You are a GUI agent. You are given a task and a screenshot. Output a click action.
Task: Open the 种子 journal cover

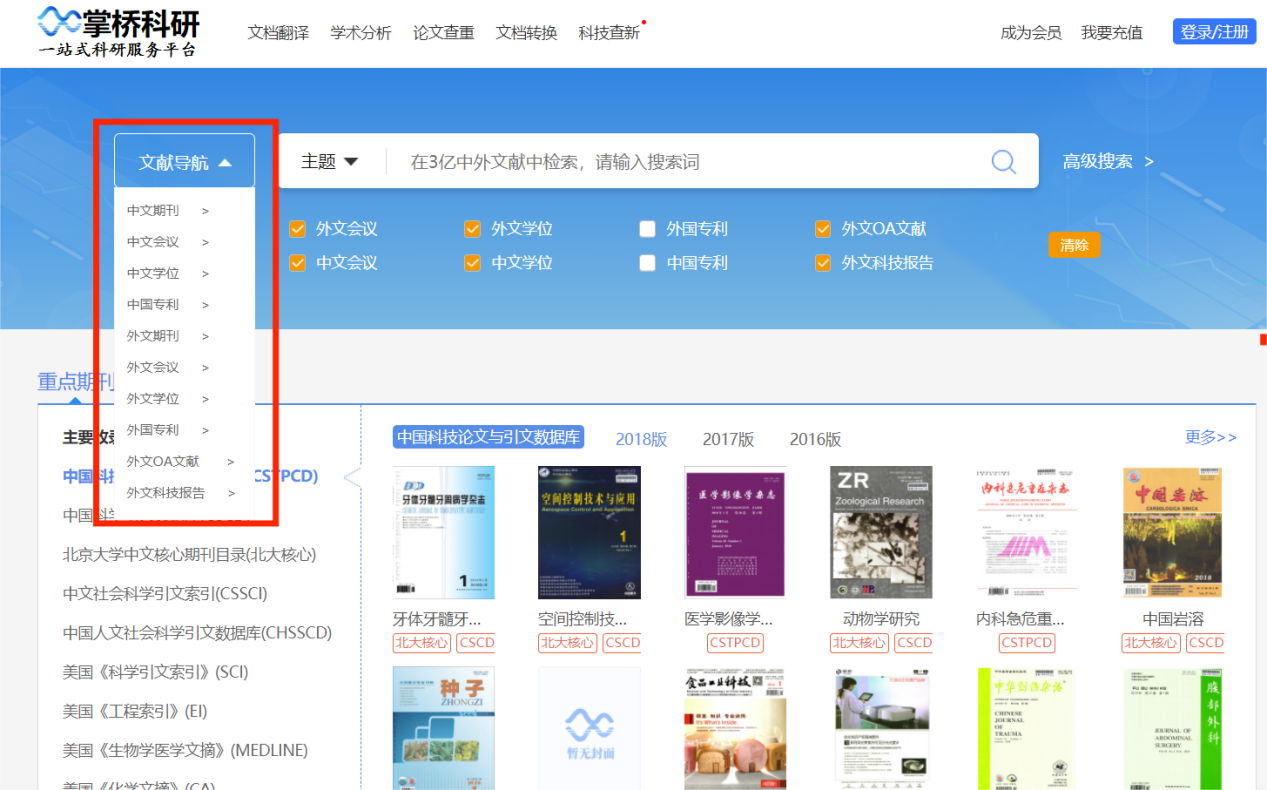(x=443, y=728)
